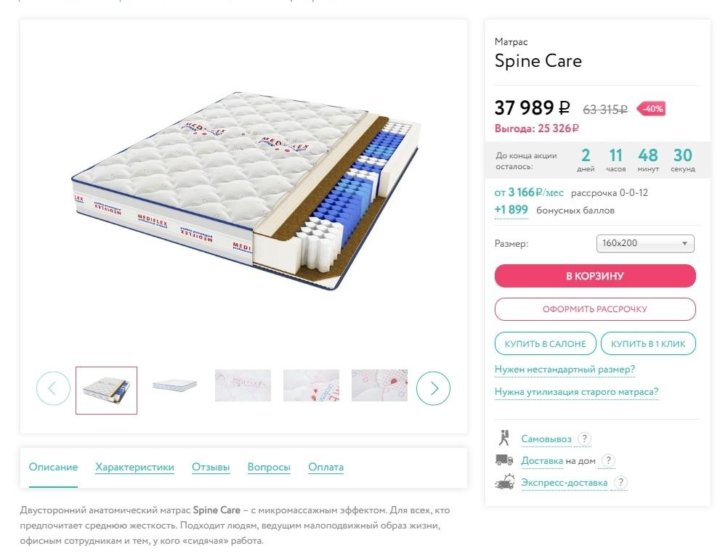The image size is (720, 559).
Task: Select the Вопросы tab
Action: click(x=269, y=467)
